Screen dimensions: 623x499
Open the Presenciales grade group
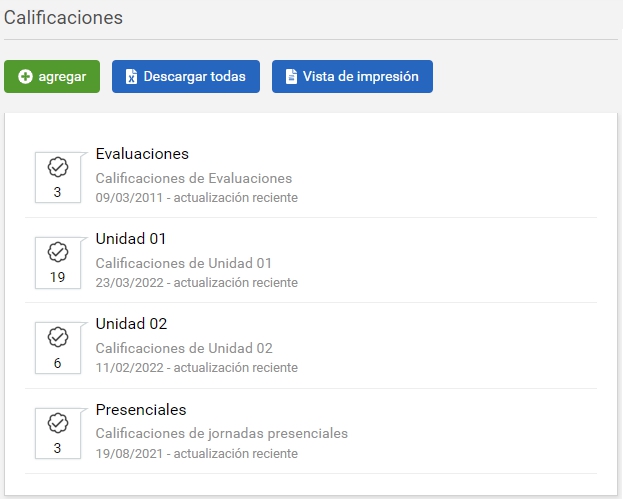pos(141,410)
